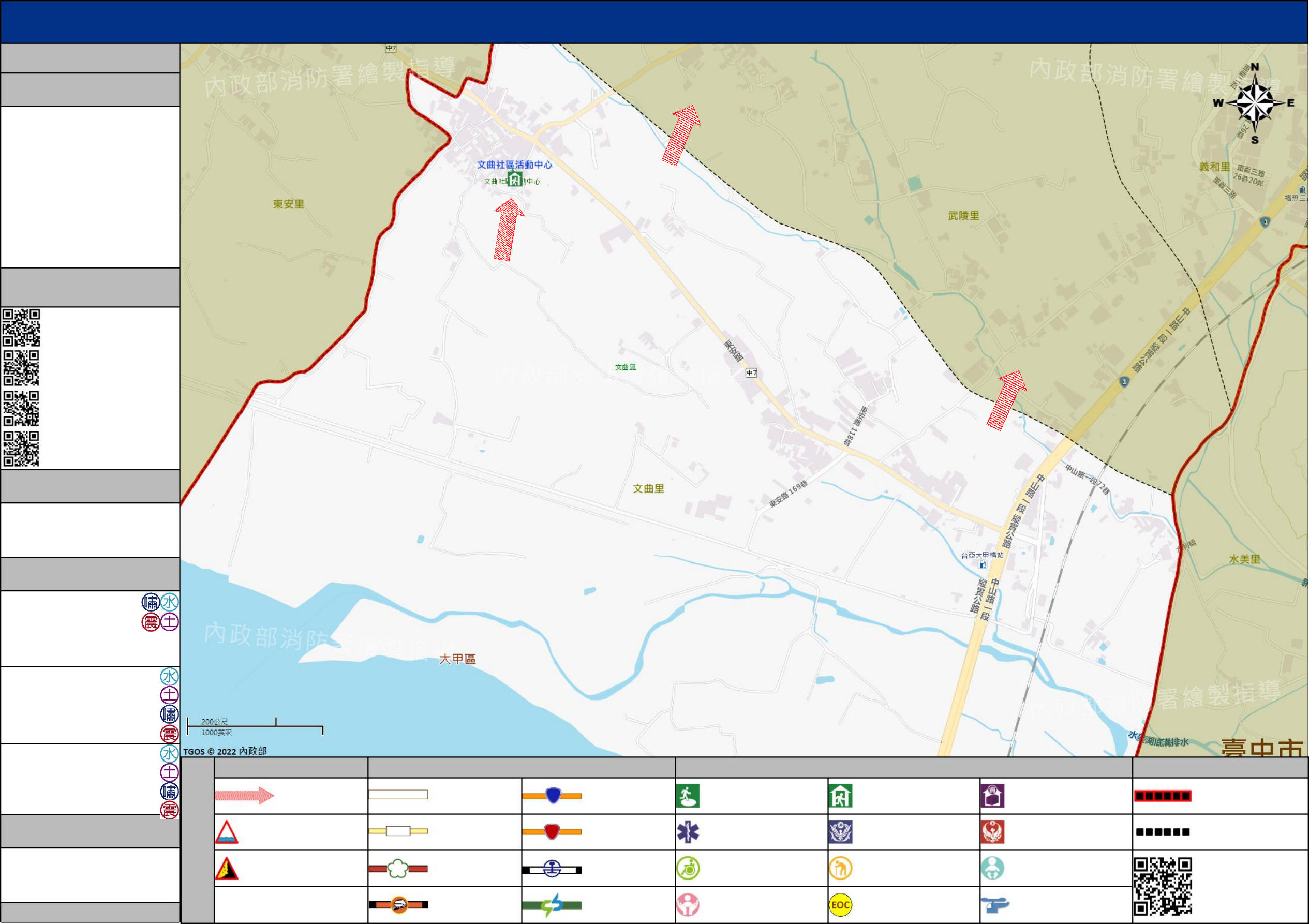Viewport: 1309px width, 924px height.
Task: Select the yellow EOC circle icon
Action: pyautogui.click(x=840, y=905)
